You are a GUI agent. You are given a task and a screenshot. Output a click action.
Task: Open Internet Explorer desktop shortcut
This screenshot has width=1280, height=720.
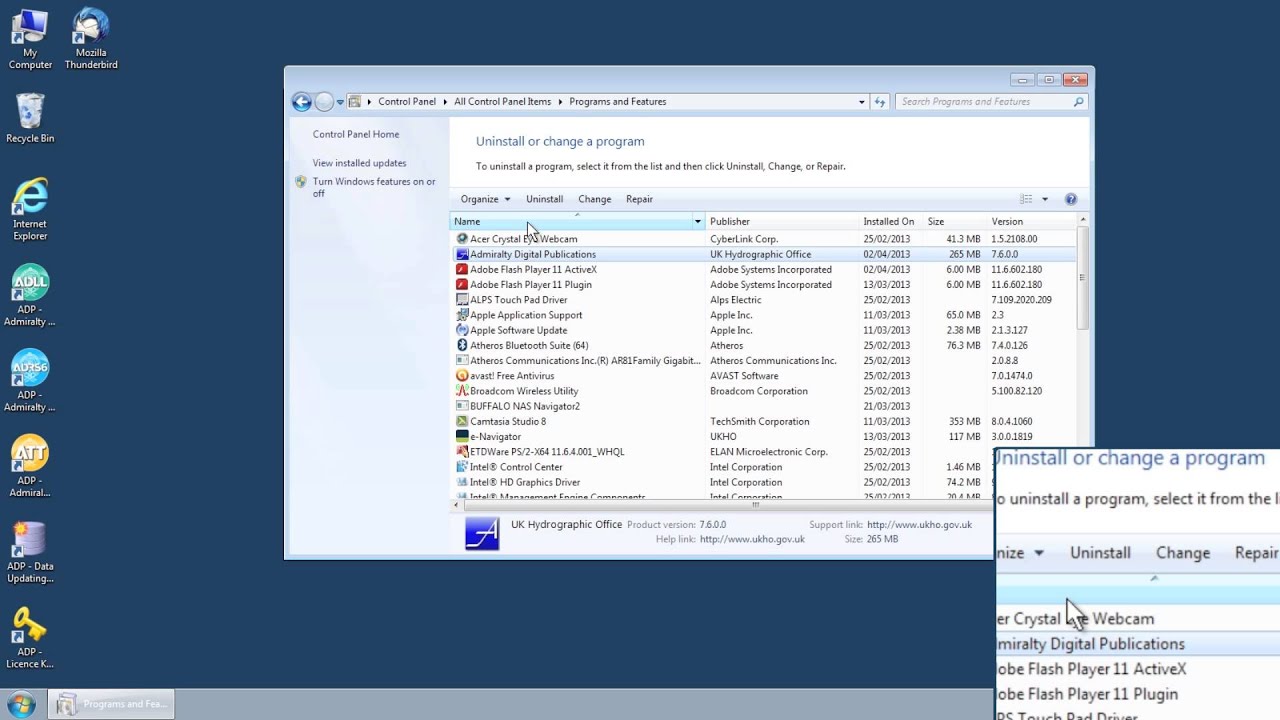click(x=30, y=210)
